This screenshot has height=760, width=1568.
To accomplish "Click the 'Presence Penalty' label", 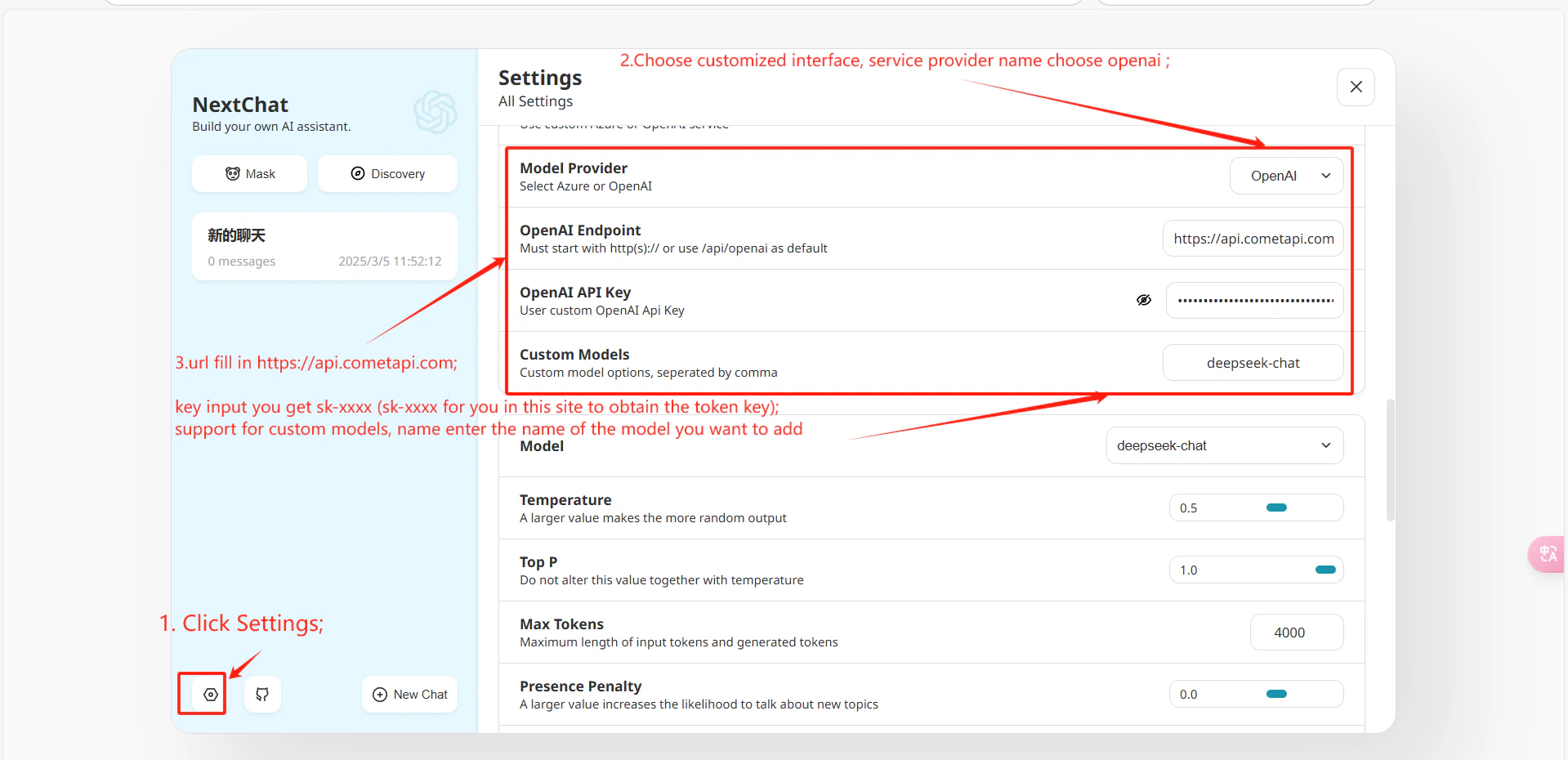I will click(x=580, y=686).
